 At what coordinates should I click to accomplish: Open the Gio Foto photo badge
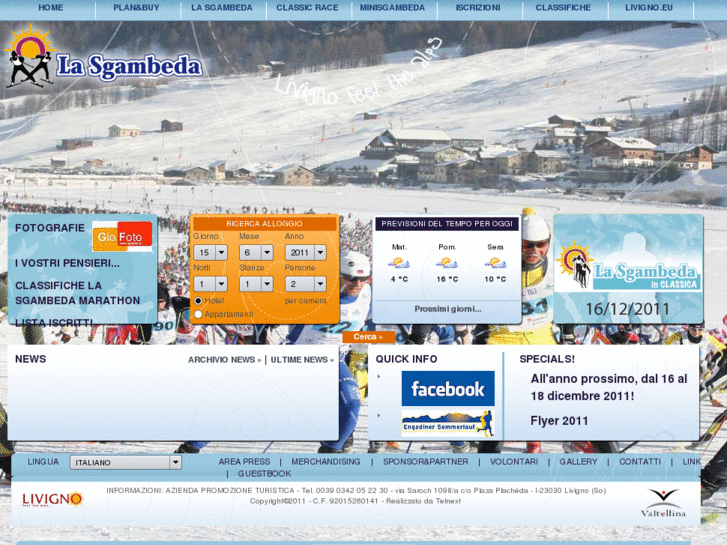pyautogui.click(x=122, y=237)
